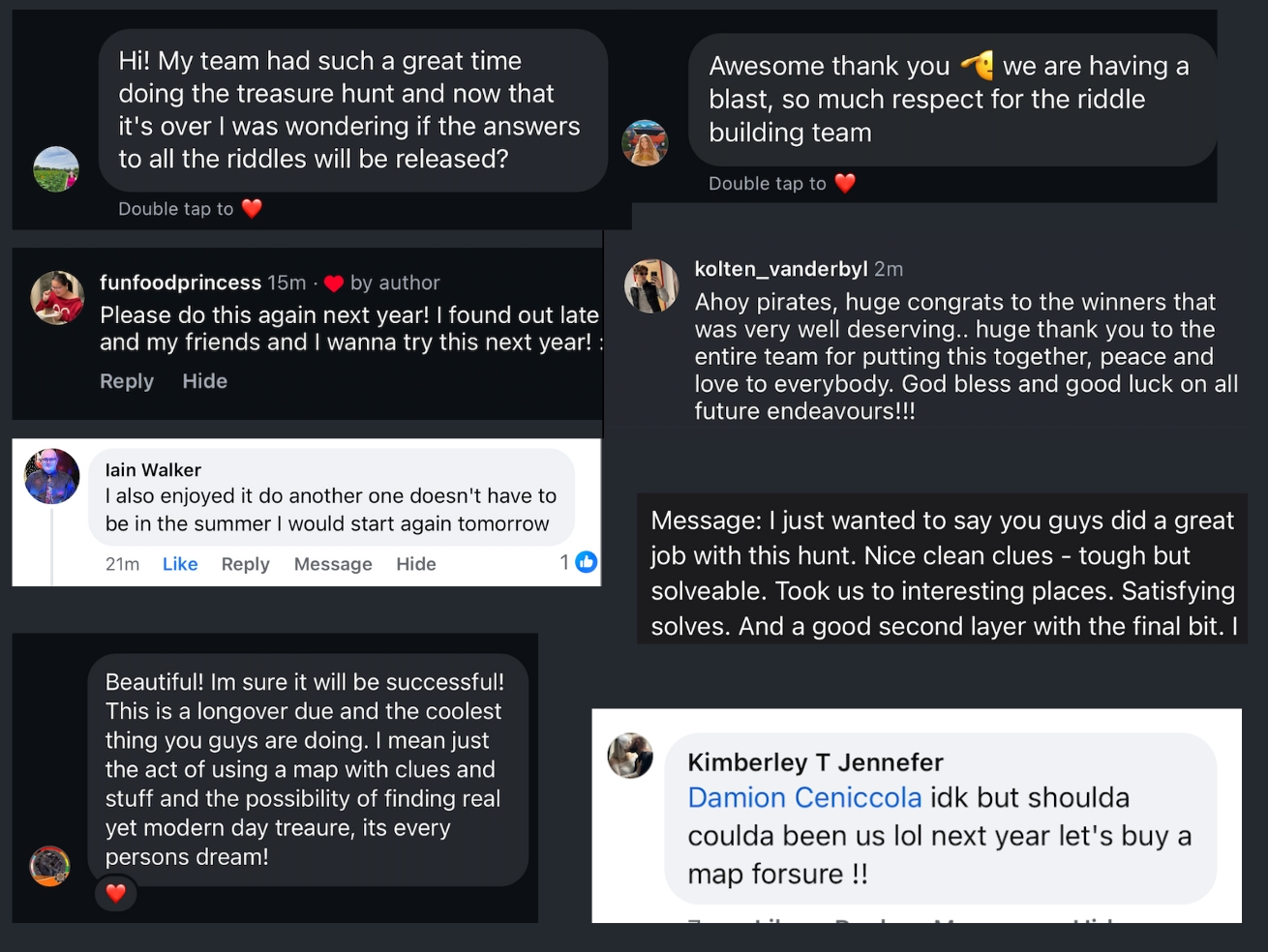Screen dimensions: 1268x952
Task: Click funfoodprincess profile avatar
Action: point(57,297)
